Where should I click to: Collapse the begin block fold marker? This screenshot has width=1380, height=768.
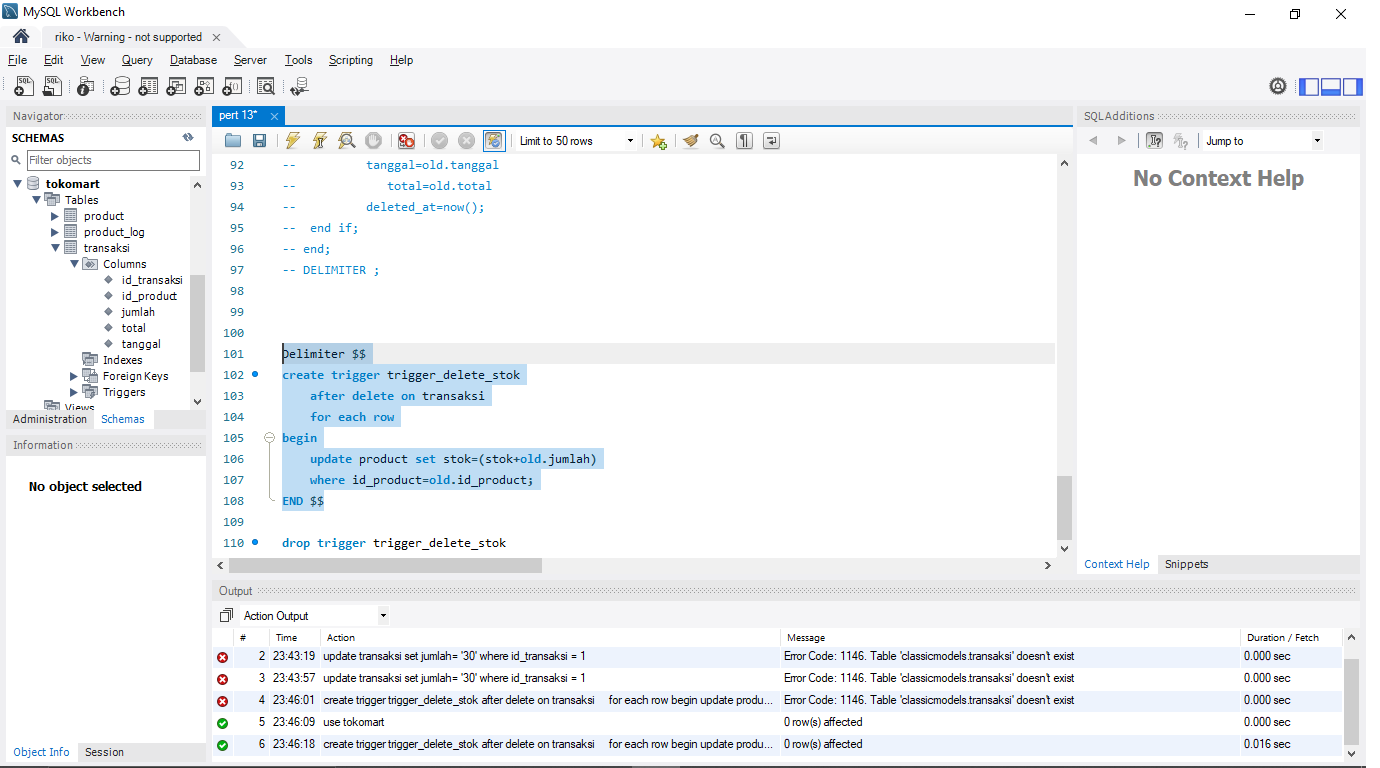(269, 438)
